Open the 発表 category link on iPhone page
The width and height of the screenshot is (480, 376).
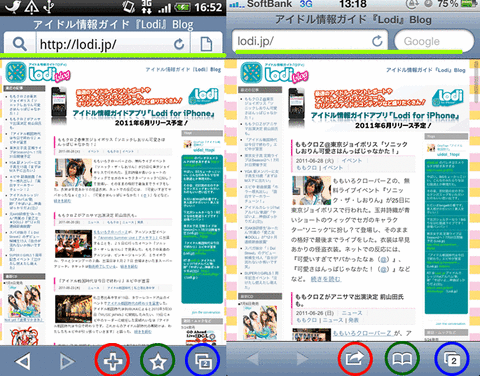(354, 320)
